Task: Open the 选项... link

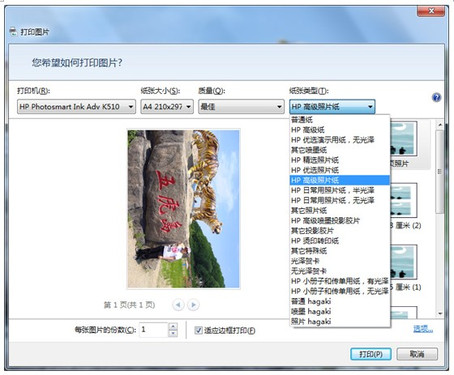Action: 423,329
